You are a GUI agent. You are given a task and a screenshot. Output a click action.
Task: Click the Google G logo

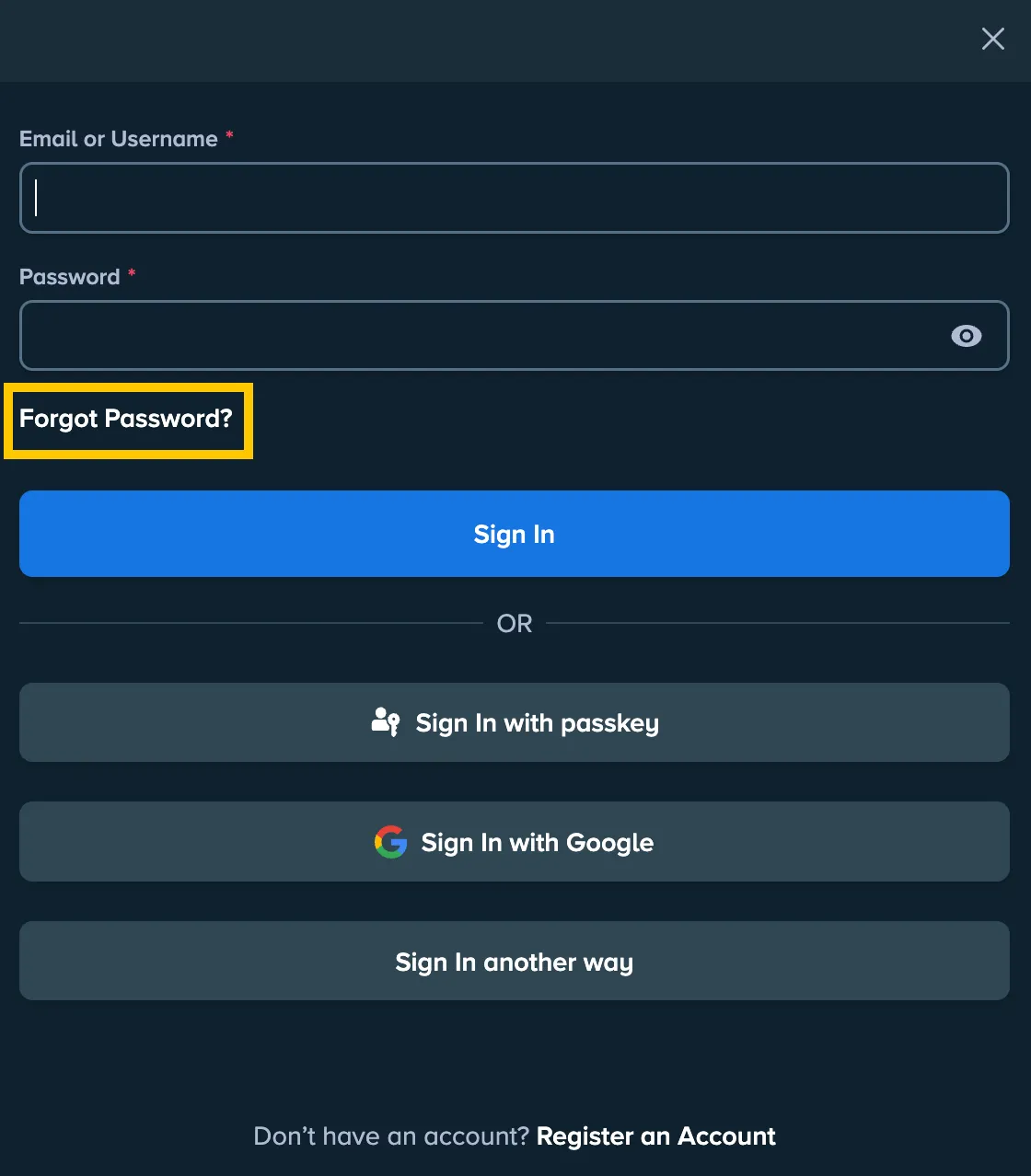pos(390,842)
